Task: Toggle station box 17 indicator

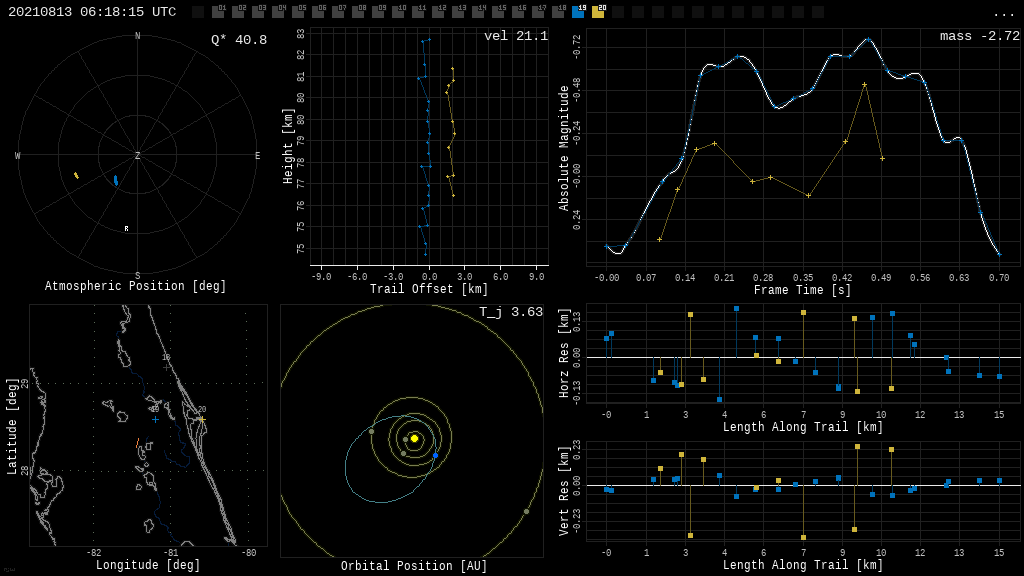Action: tap(537, 11)
